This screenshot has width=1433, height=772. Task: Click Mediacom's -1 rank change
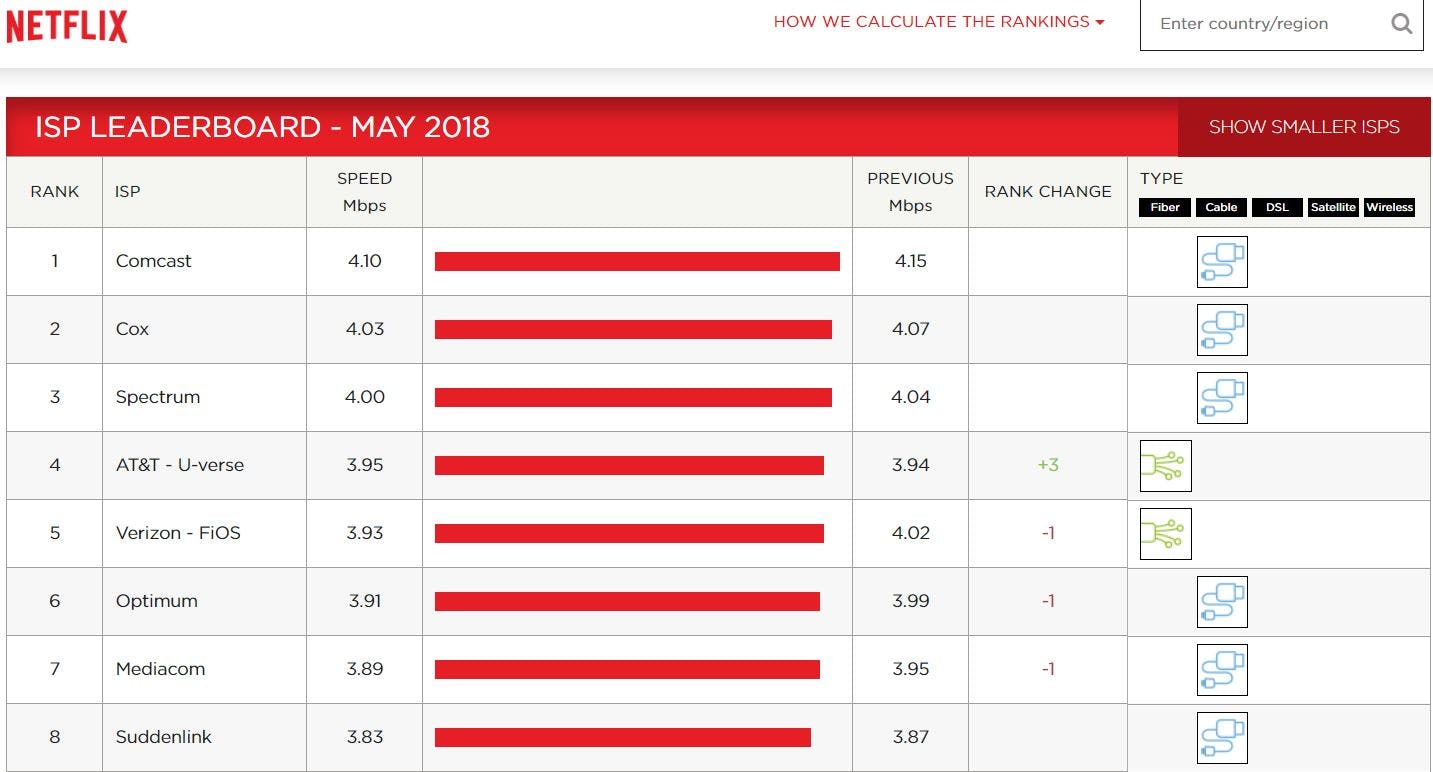pos(1048,669)
